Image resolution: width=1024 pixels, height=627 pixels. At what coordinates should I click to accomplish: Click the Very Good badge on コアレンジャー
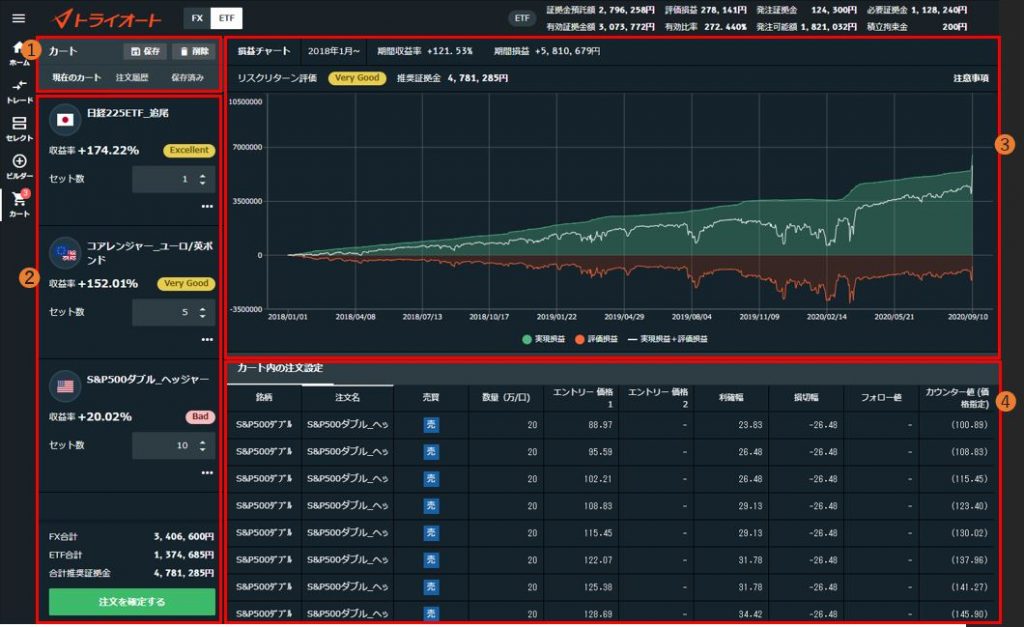(x=186, y=283)
